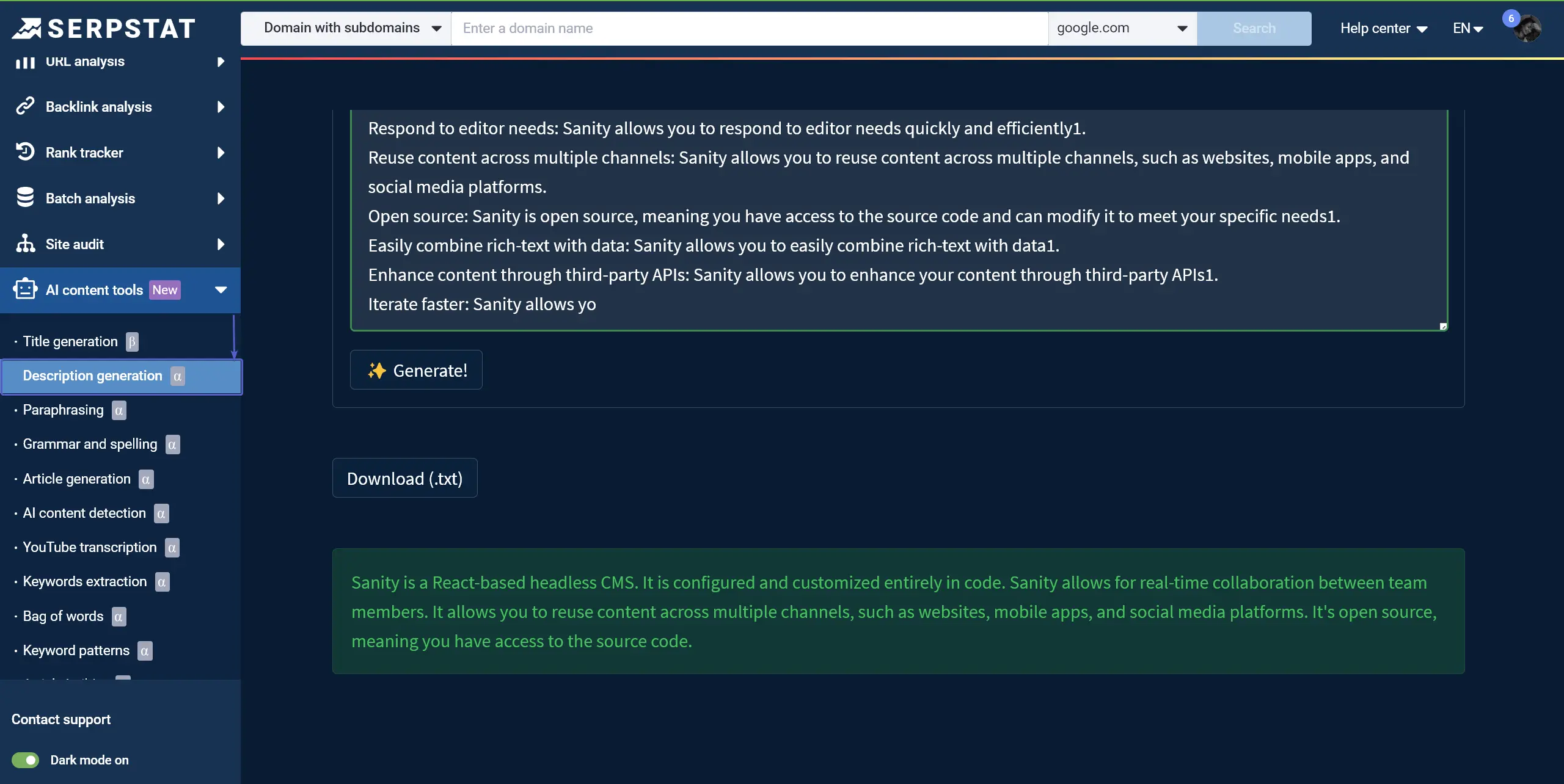Click the notification badge showing 6
This screenshot has height=784, width=1564.
(x=1511, y=18)
